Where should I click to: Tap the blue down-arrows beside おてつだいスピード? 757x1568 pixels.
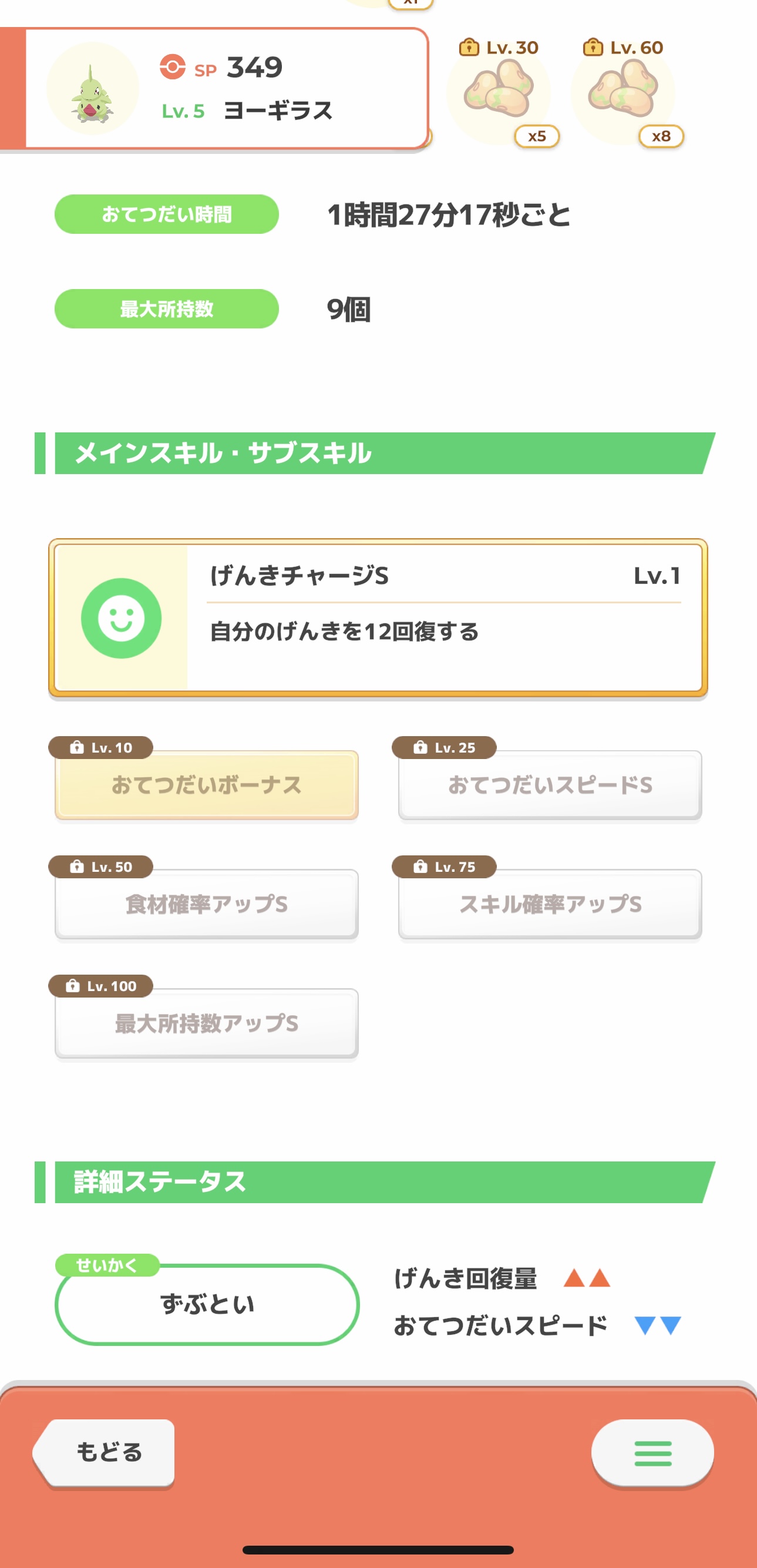pos(657,1325)
